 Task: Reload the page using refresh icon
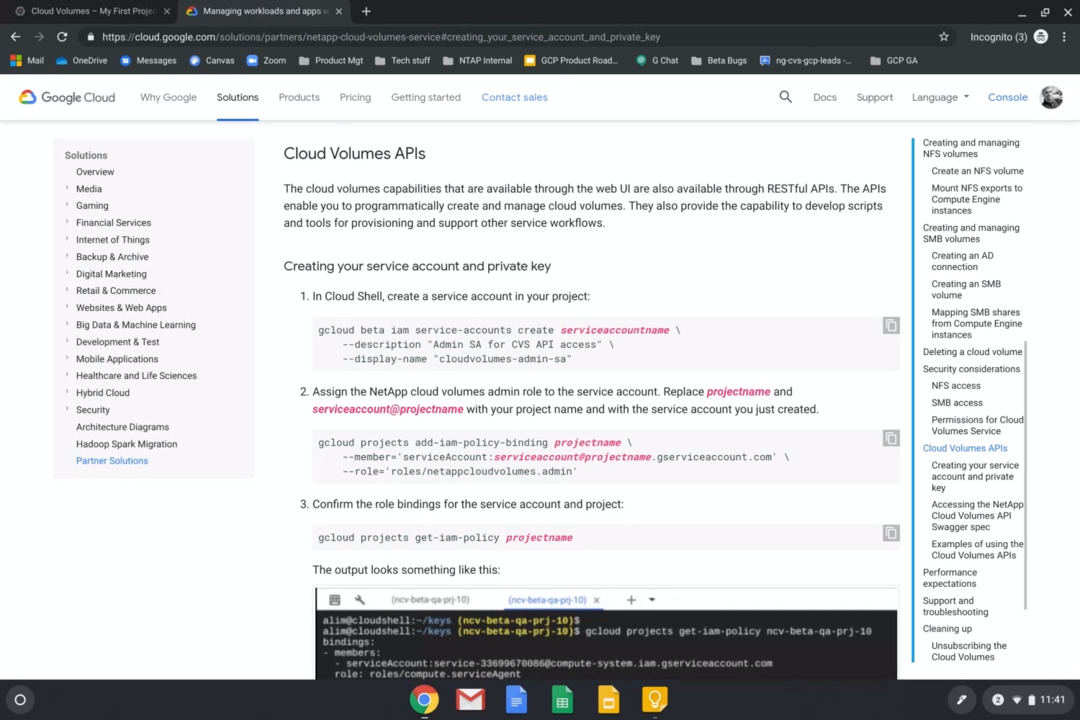click(x=62, y=37)
